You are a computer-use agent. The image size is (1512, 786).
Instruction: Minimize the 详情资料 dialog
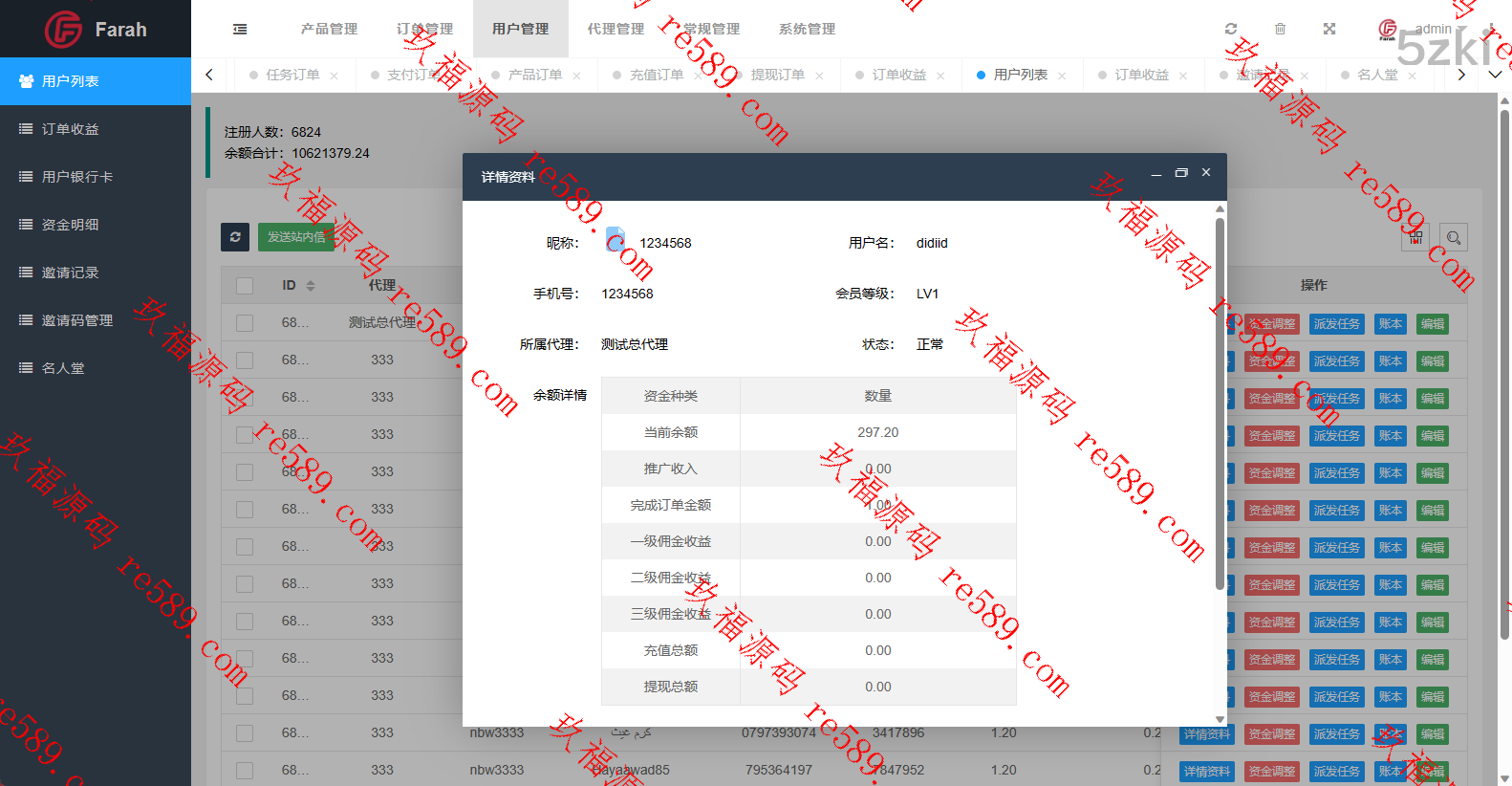tap(1156, 174)
